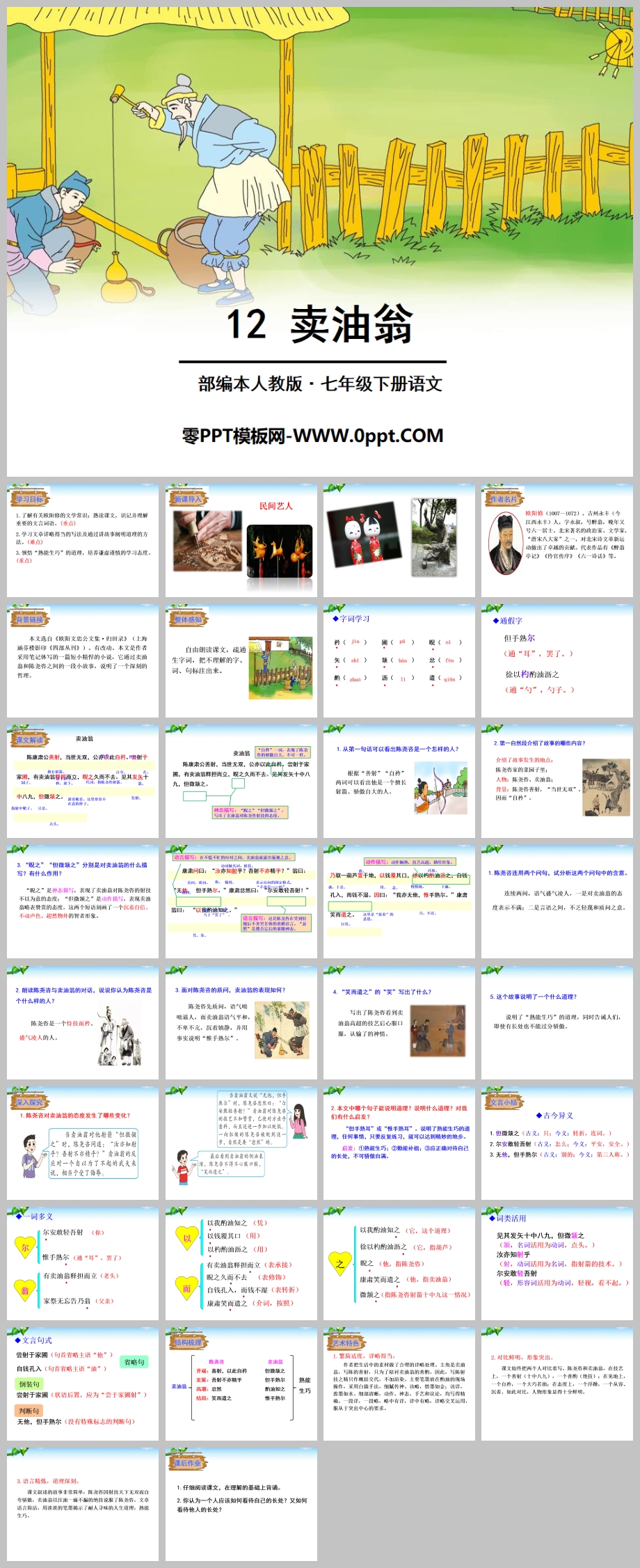Select the slide "朗读陈尧咨与卖油翁的对话"
This screenshot has width=640, height=1568.
pyautogui.click(x=83, y=1022)
